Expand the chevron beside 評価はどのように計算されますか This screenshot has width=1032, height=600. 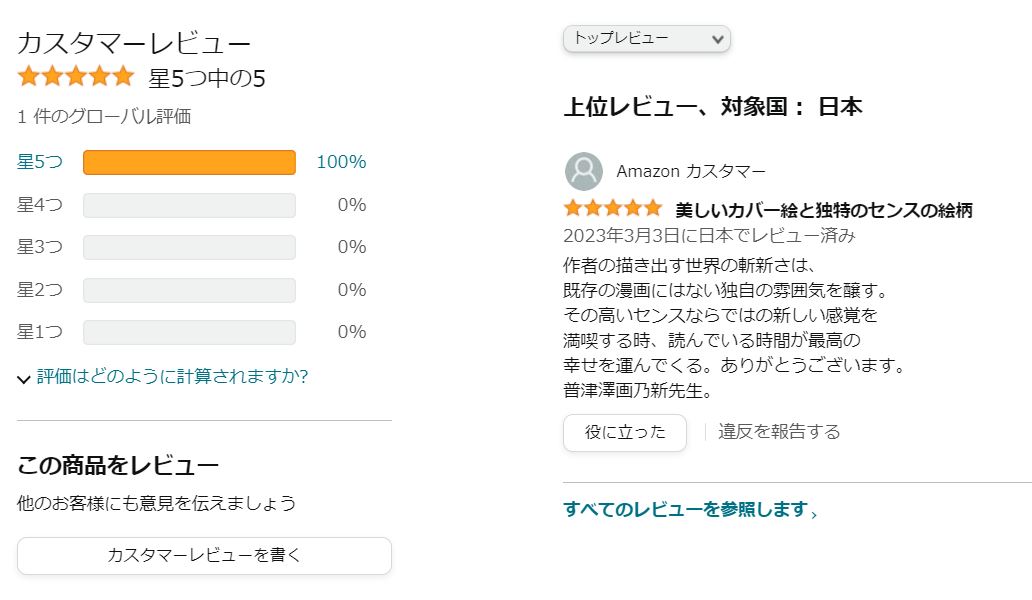click(24, 379)
